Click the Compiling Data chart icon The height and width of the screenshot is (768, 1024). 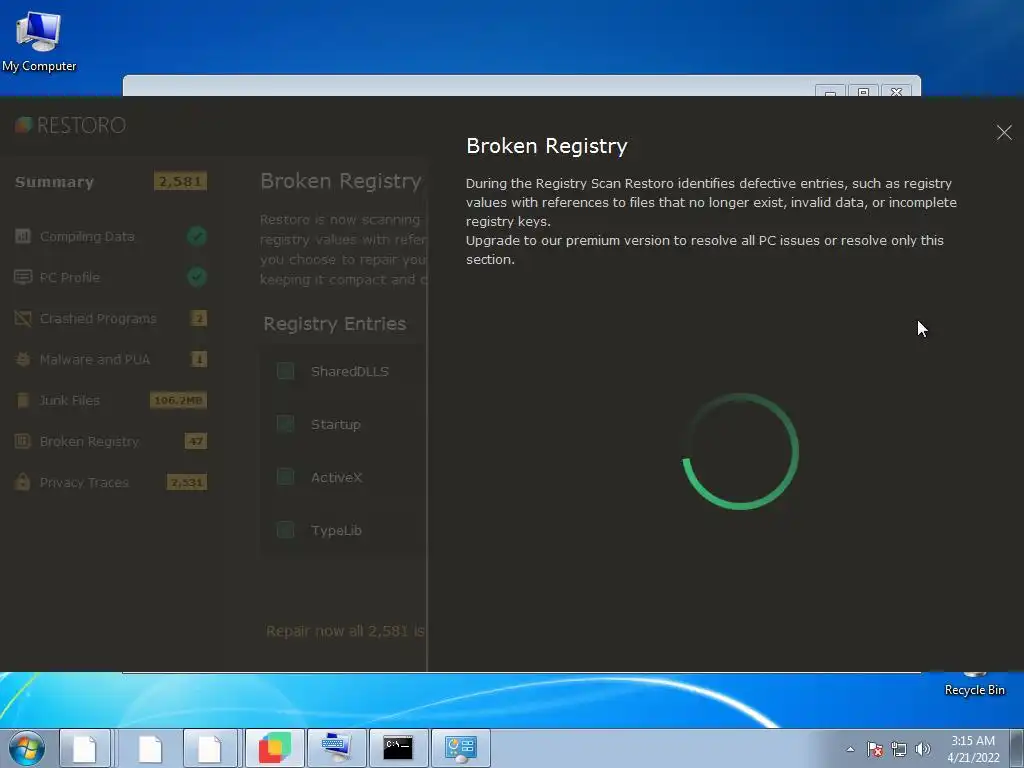tap(23, 236)
